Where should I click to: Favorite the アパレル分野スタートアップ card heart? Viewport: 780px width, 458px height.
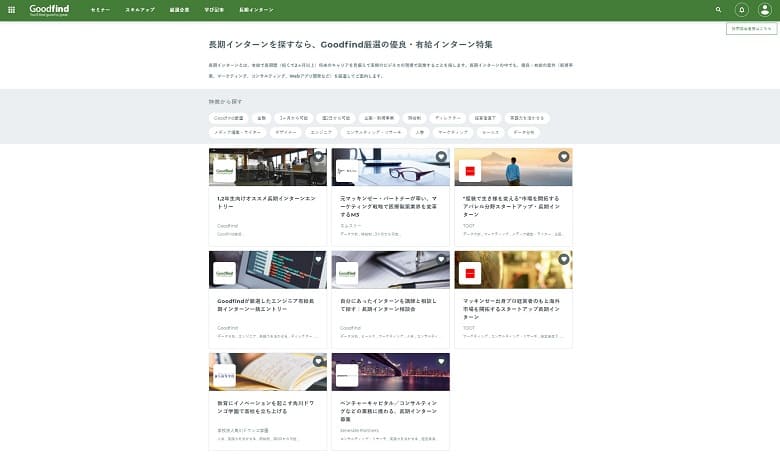[x=564, y=157]
